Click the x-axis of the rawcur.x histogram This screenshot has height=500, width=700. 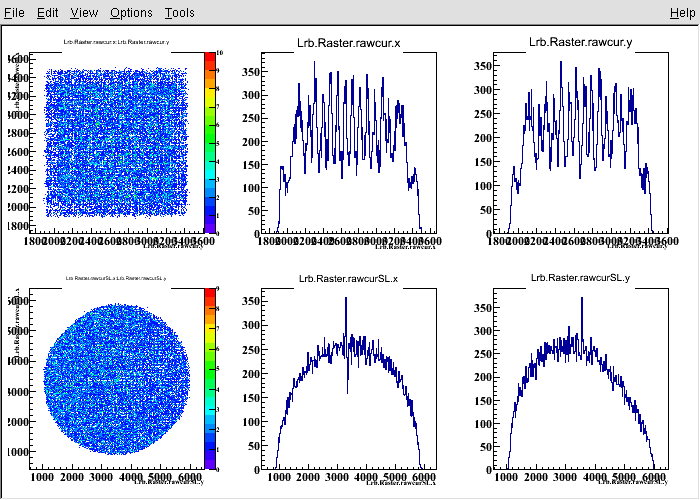click(349, 233)
